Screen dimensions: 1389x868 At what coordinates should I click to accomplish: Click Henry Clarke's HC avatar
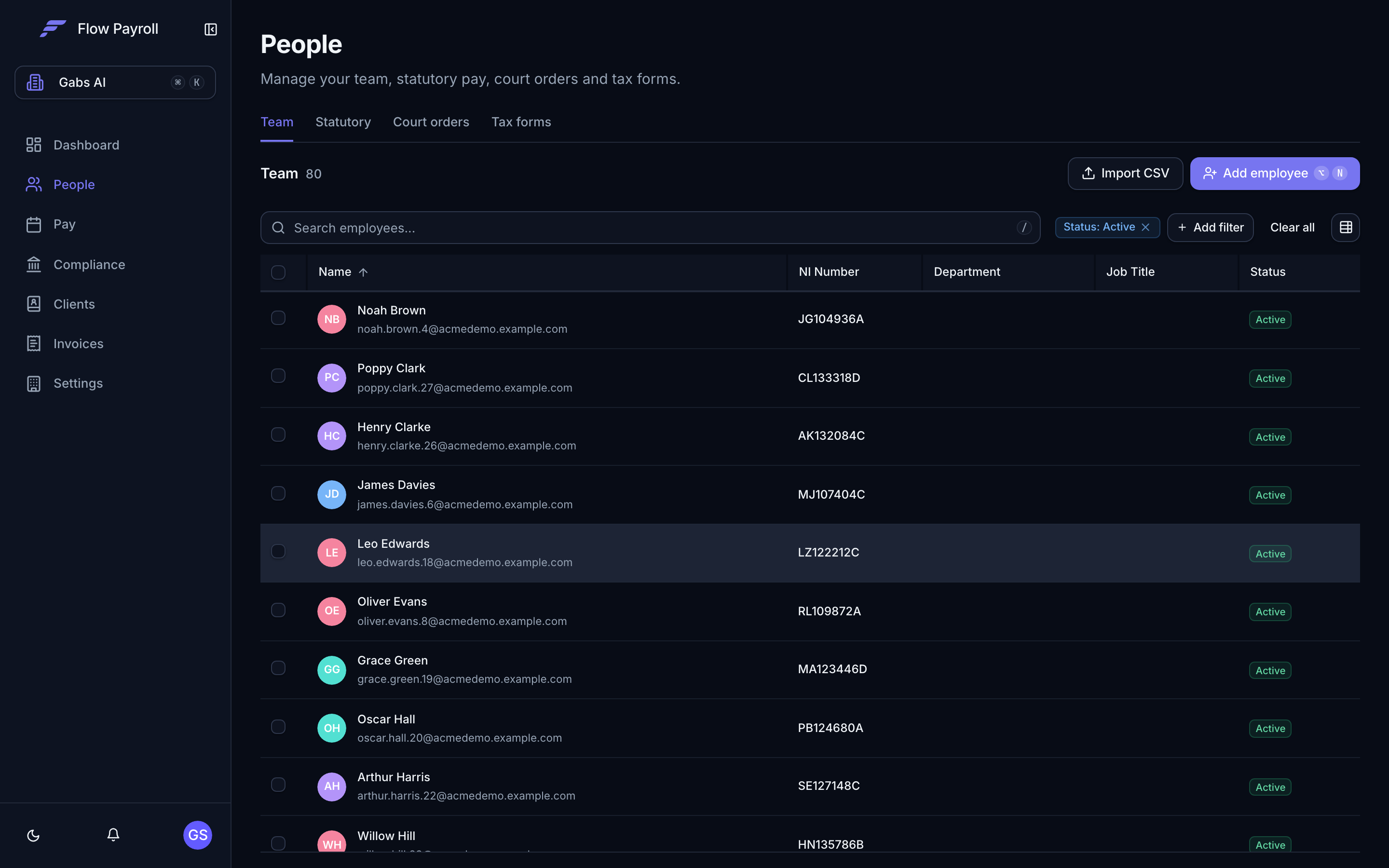(332, 436)
